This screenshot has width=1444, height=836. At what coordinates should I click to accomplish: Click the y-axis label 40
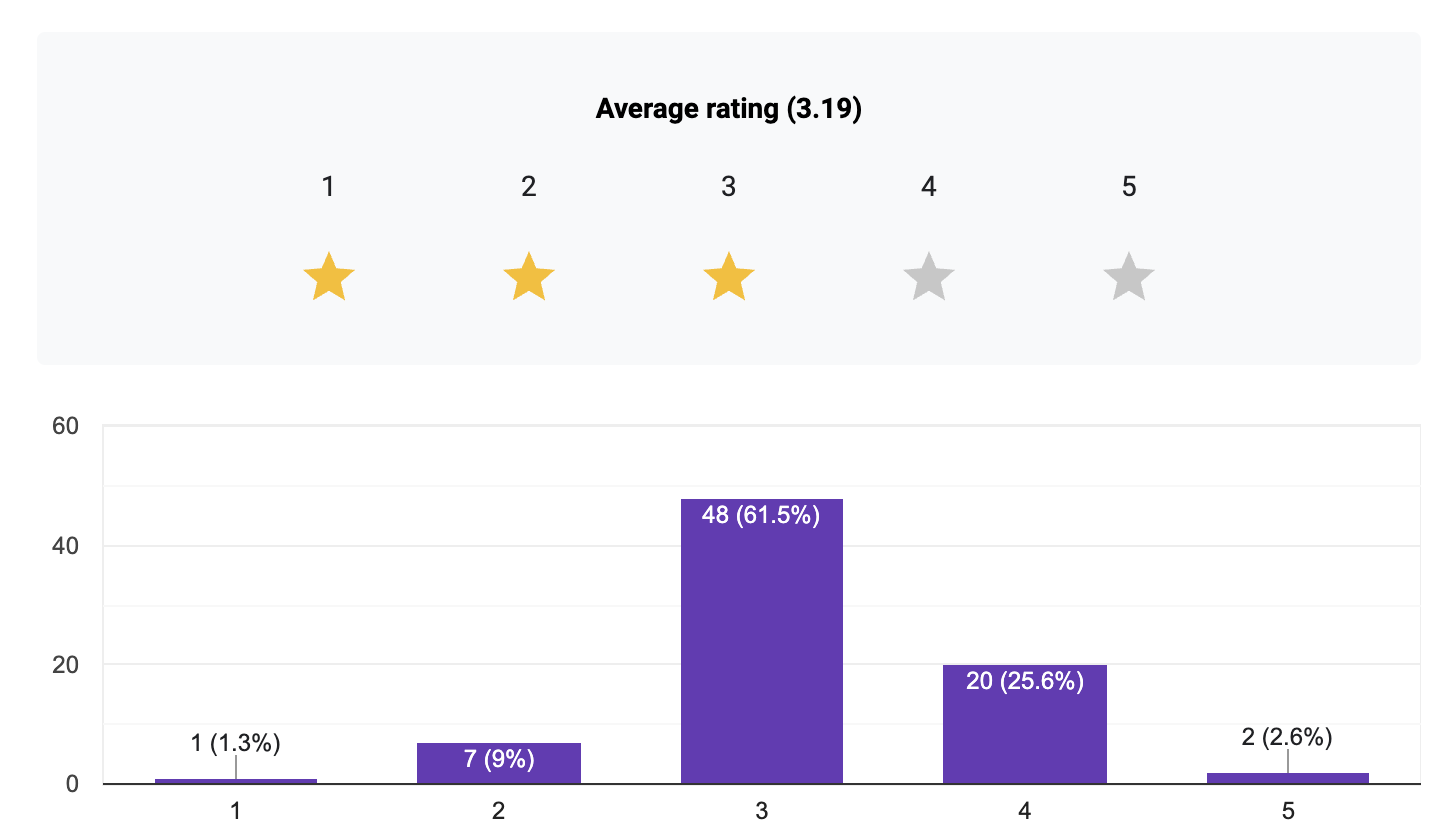click(65, 546)
